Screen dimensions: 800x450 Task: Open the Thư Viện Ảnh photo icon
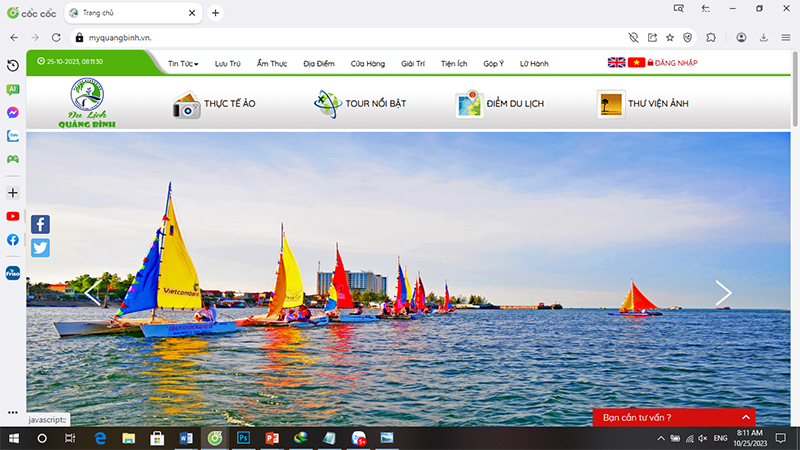coord(611,104)
